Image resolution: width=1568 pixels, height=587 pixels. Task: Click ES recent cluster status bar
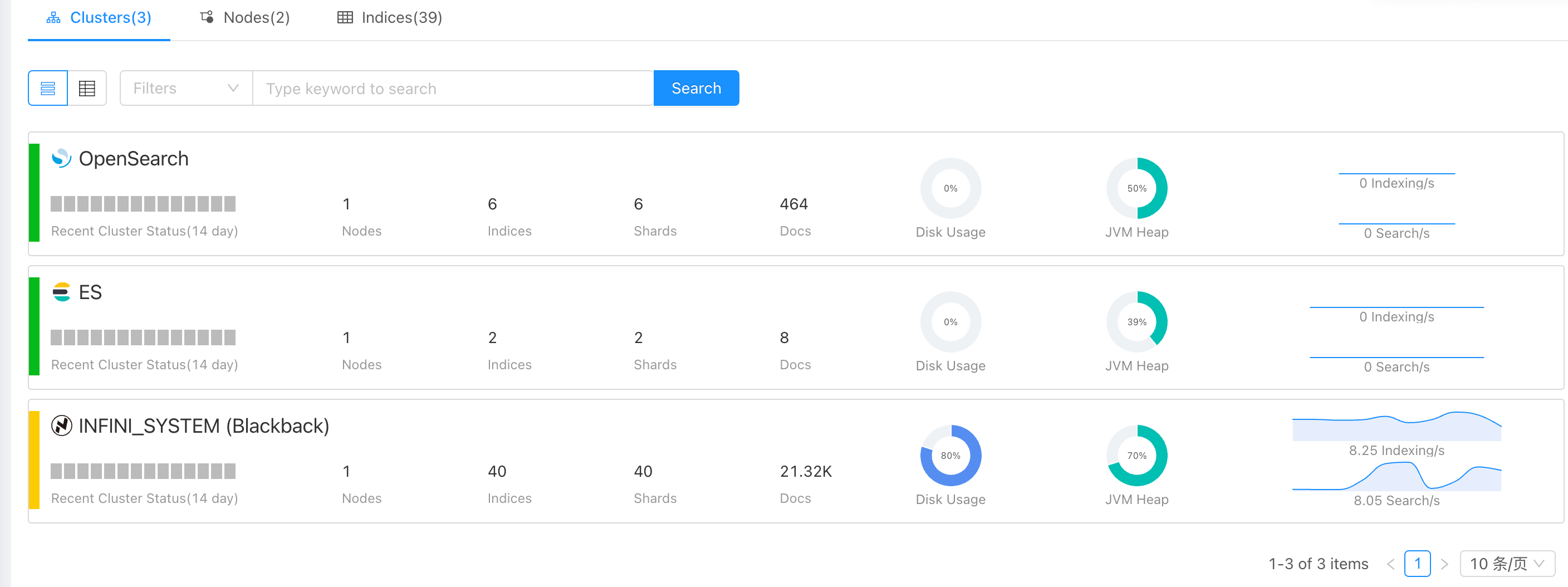[x=143, y=337]
